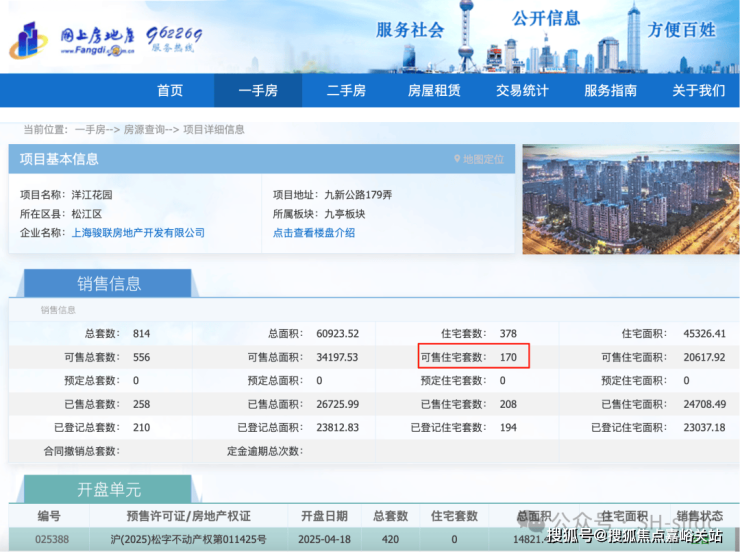Click the 一手房 breadcrumb text

[x=90, y=130]
